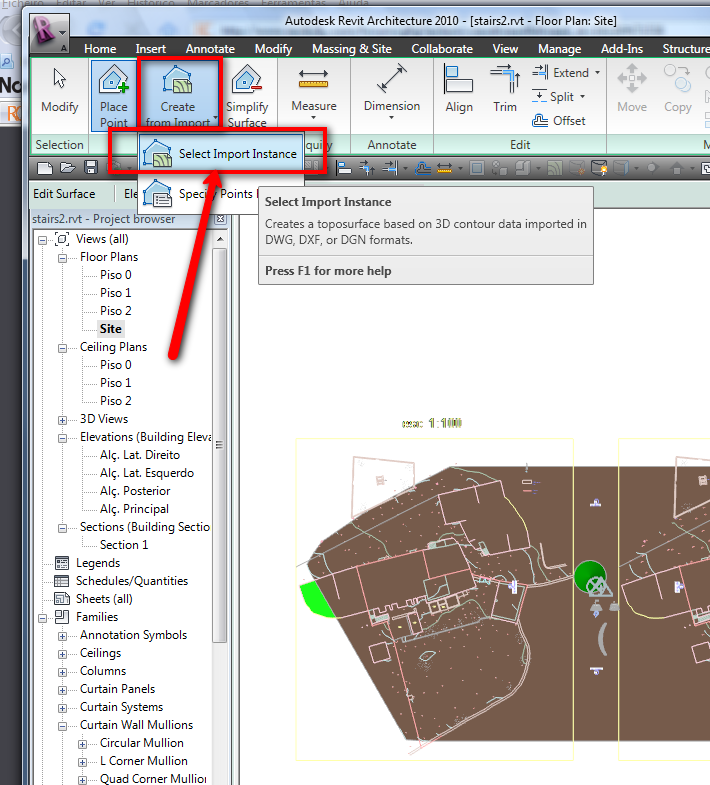This screenshot has height=785, width=710.
Task: Click the Simplify Surface tool
Action: pyautogui.click(x=246, y=92)
